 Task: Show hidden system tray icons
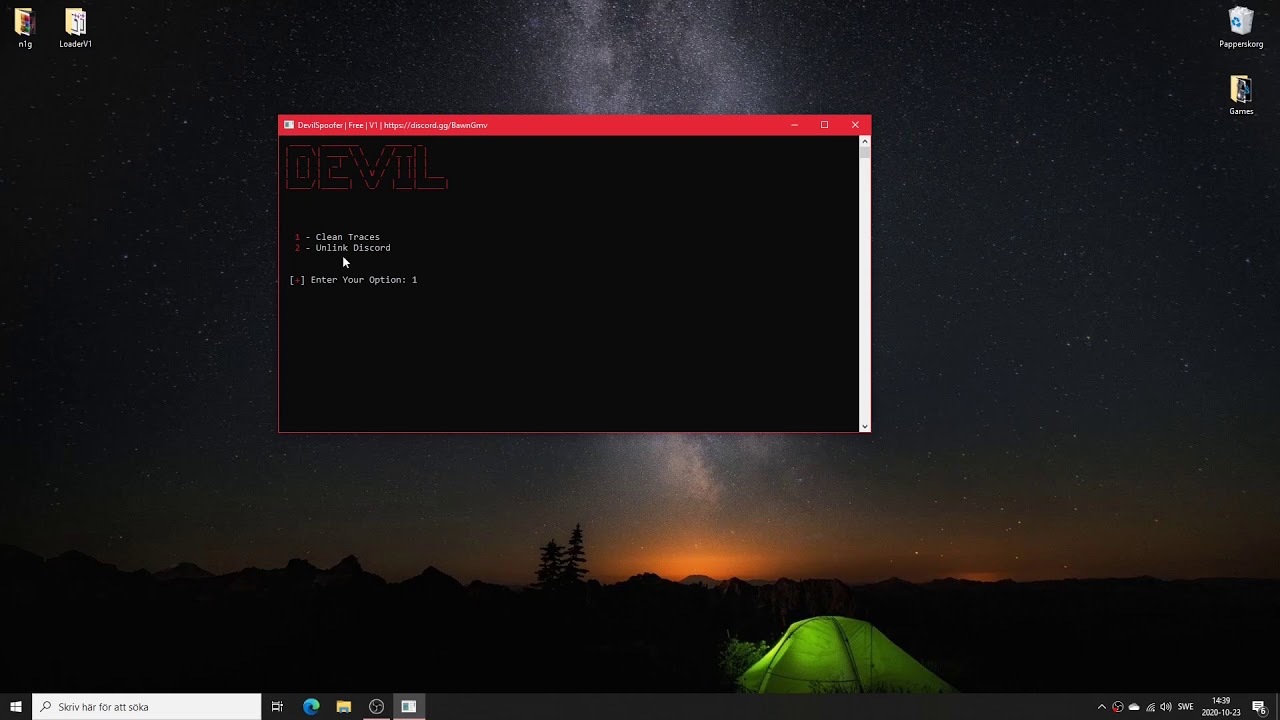point(1102,707)
